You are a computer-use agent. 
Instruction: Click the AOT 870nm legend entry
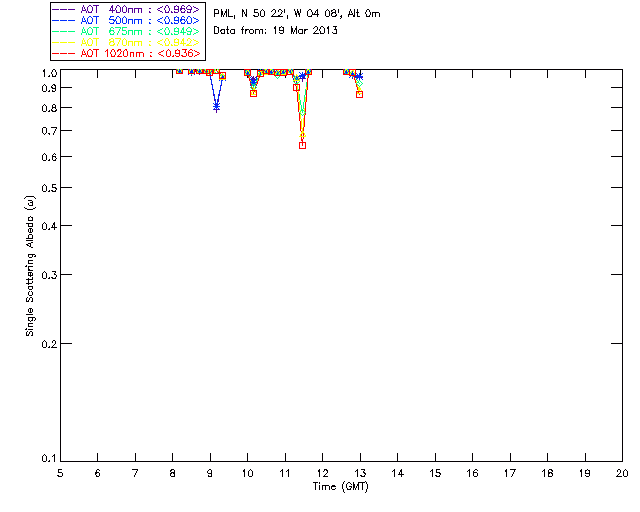tap(126, 42)
